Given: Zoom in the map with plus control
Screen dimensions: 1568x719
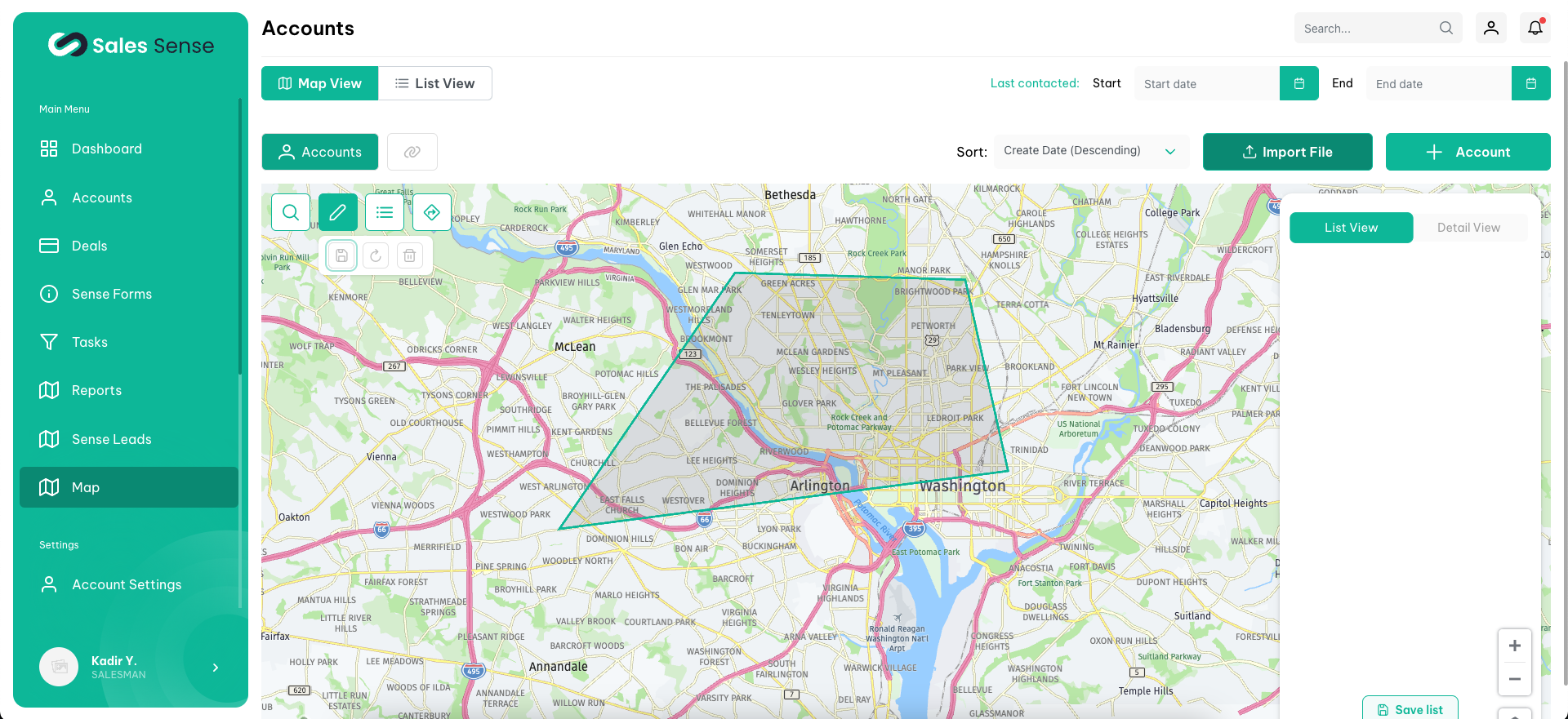Looking at the screenshot, I should point(1514,646).
